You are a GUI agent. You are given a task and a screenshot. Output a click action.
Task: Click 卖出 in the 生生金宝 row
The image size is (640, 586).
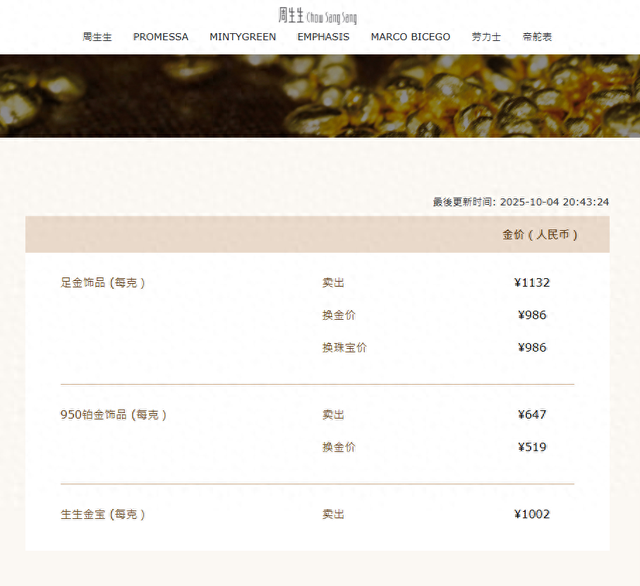(333, 515)
